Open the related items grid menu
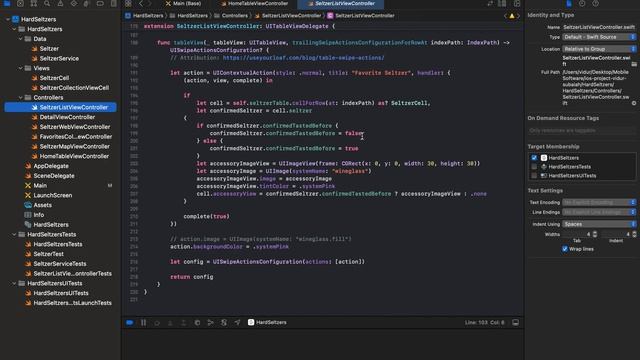The width and height of the screenshot is (640, 360). coord(128,3)
